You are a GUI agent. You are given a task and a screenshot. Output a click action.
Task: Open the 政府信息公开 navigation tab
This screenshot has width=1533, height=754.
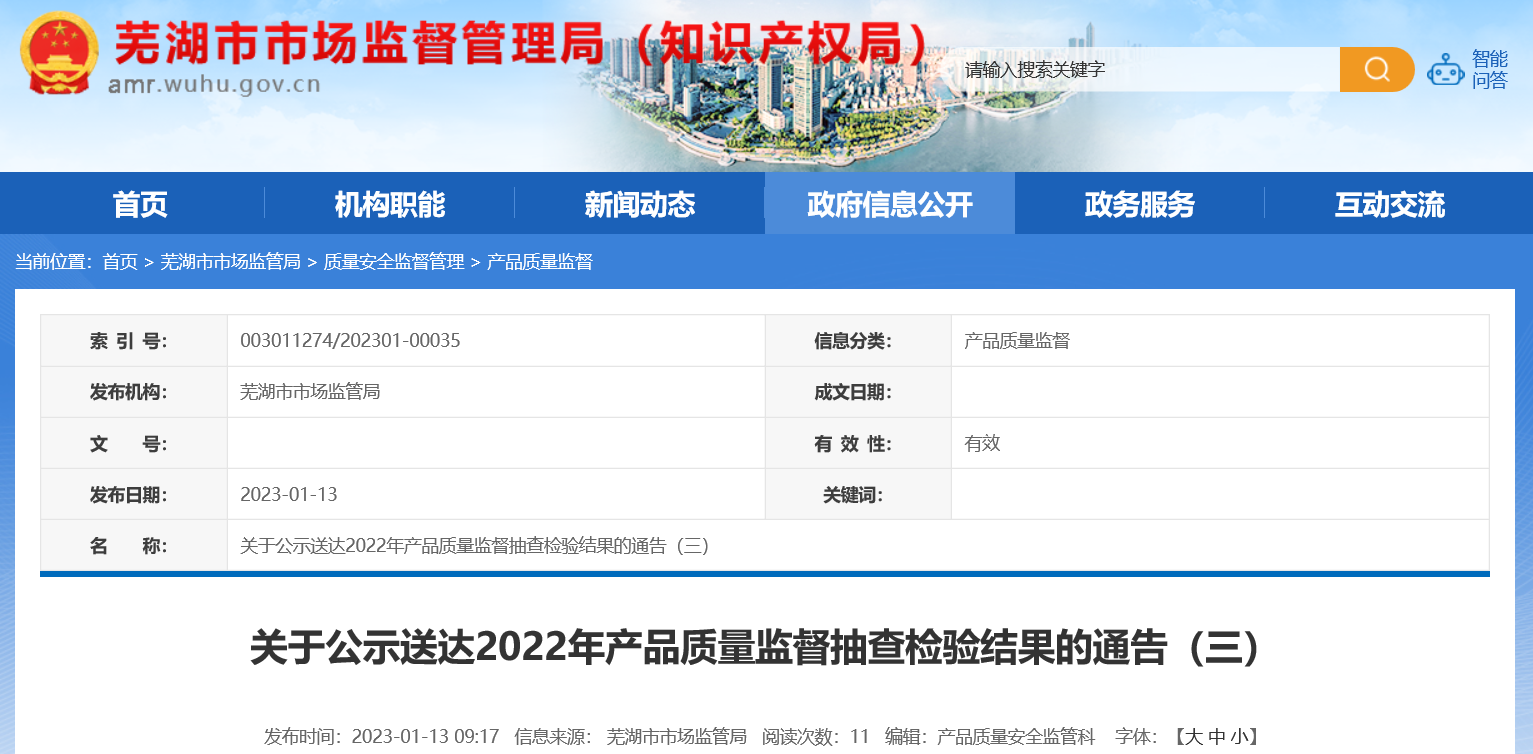[890, 204]
